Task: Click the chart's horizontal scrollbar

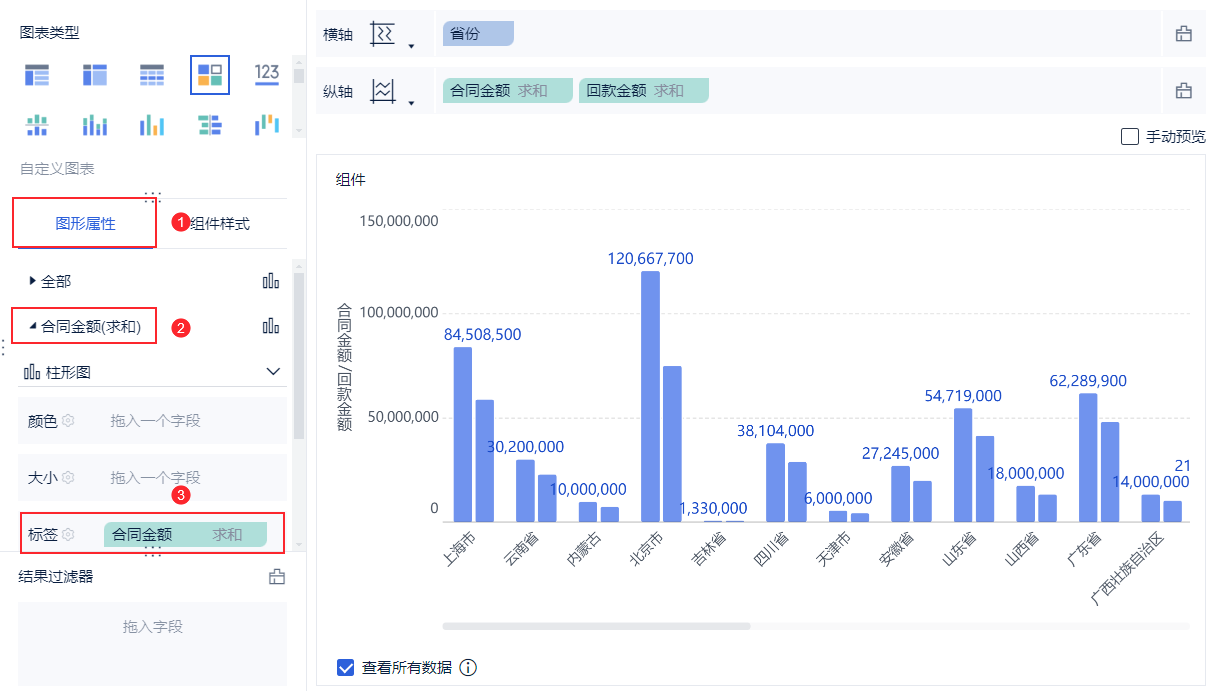Action: coord(596,626)
